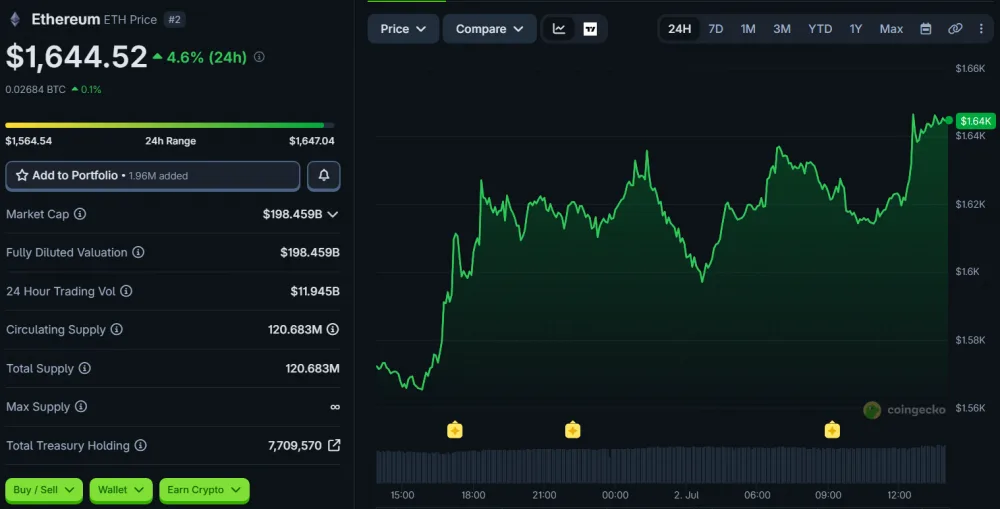Click the green $1.64K current price tag
This screenshot has height=509, width=1000.
click(x=975, y=121)
